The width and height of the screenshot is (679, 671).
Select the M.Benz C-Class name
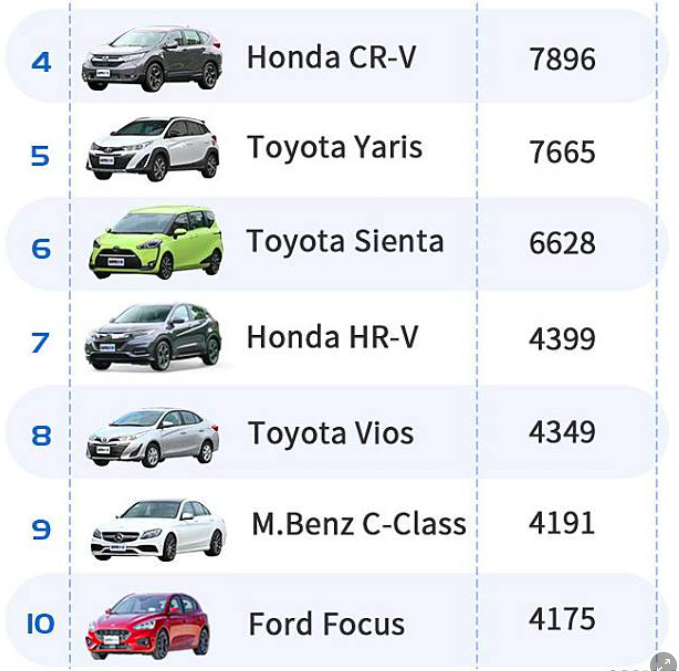point(358,525)
